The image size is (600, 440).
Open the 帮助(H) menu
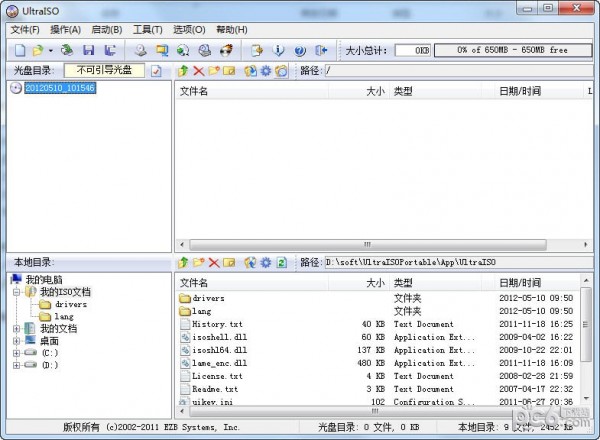click(x=232, y=30)
